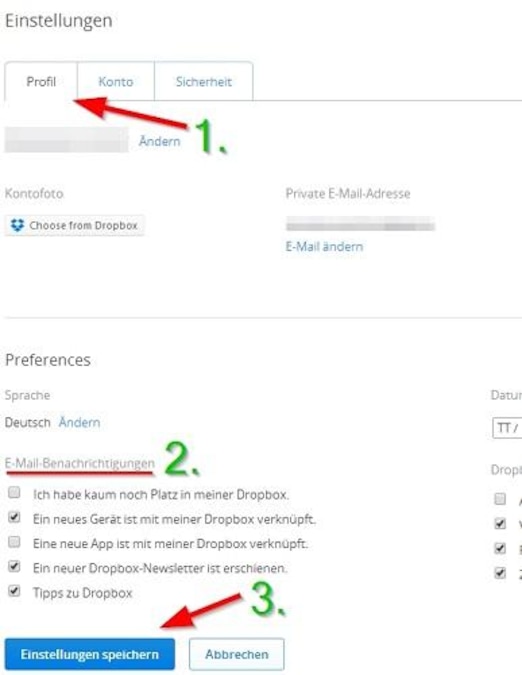The height and width of the screenshot is (675, 522).
Task: Switch to the Sicherheit tab
Action: tap(204, 81)
